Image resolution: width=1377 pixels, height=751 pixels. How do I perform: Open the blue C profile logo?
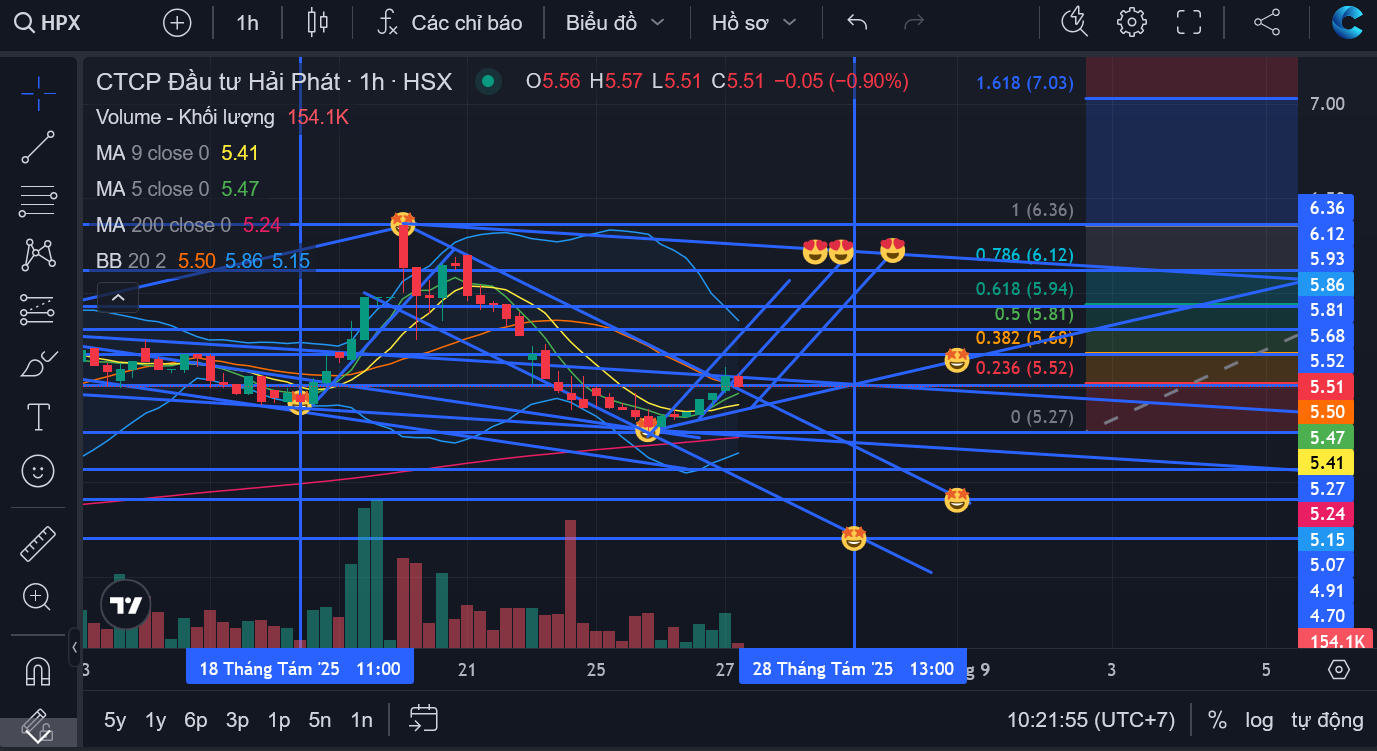[x=1348, y=22]
